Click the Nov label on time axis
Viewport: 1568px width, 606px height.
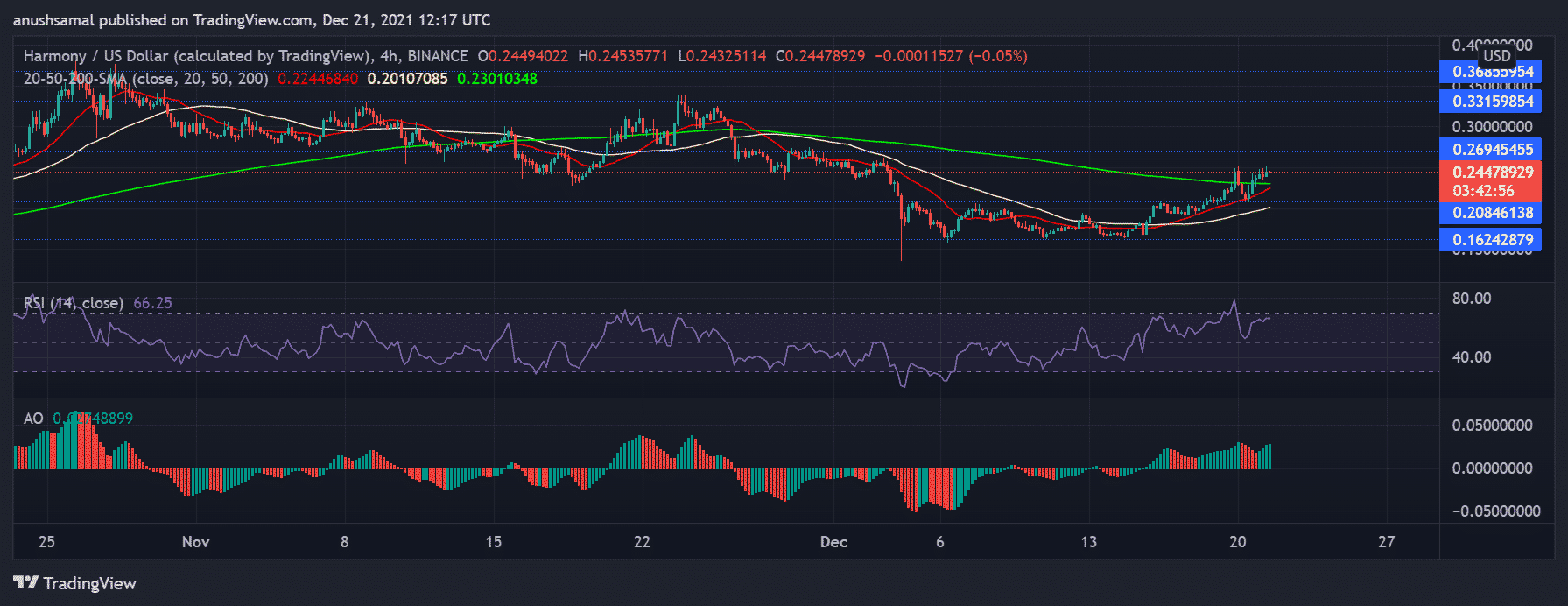195,542
